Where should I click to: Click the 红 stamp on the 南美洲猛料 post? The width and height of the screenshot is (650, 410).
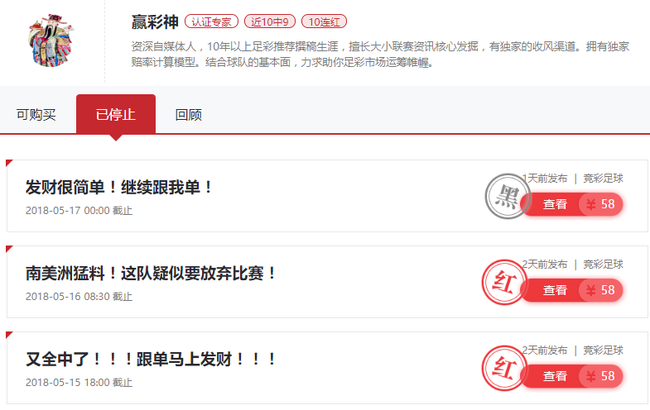click(x=504, y=282)
